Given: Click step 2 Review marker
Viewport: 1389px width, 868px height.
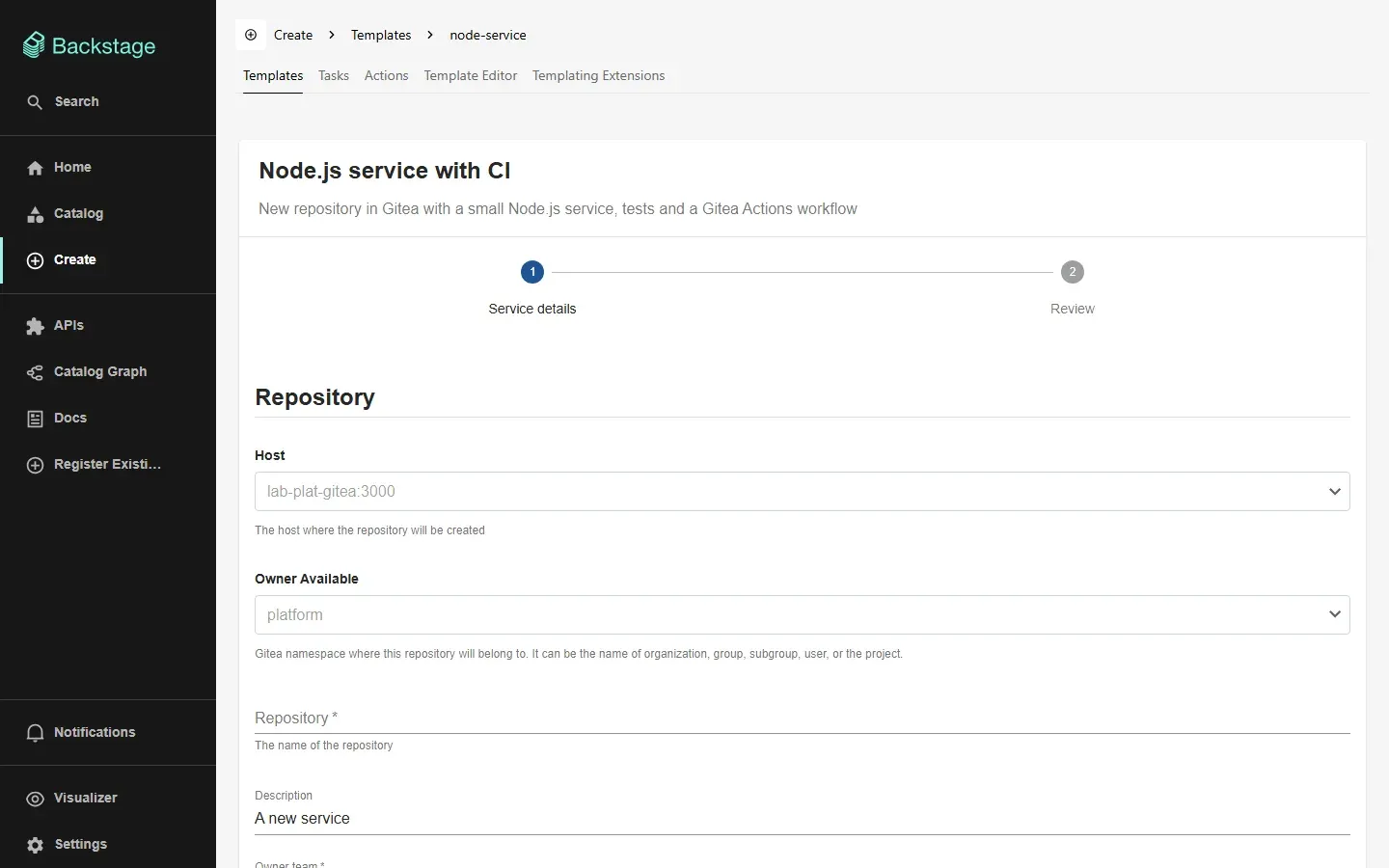Looking at the screenshot, I should click(x=1073, y=272).
